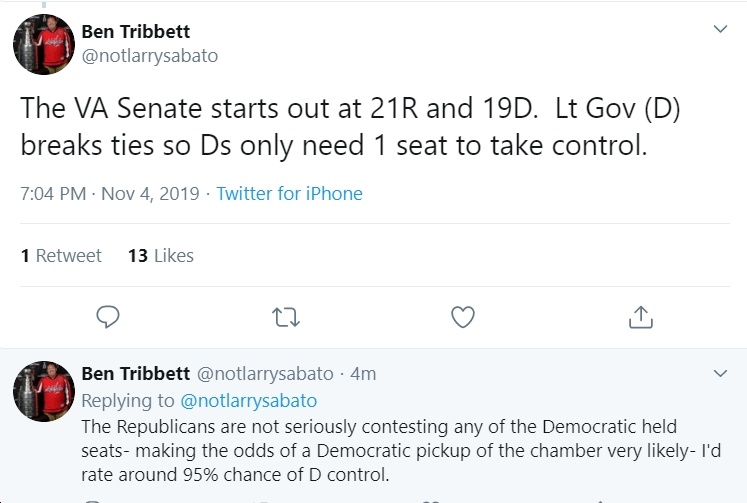Click the gray @notlarrysabato handle on the reply
The height and width of the screenshot is (503, 747).
point(265,373)
